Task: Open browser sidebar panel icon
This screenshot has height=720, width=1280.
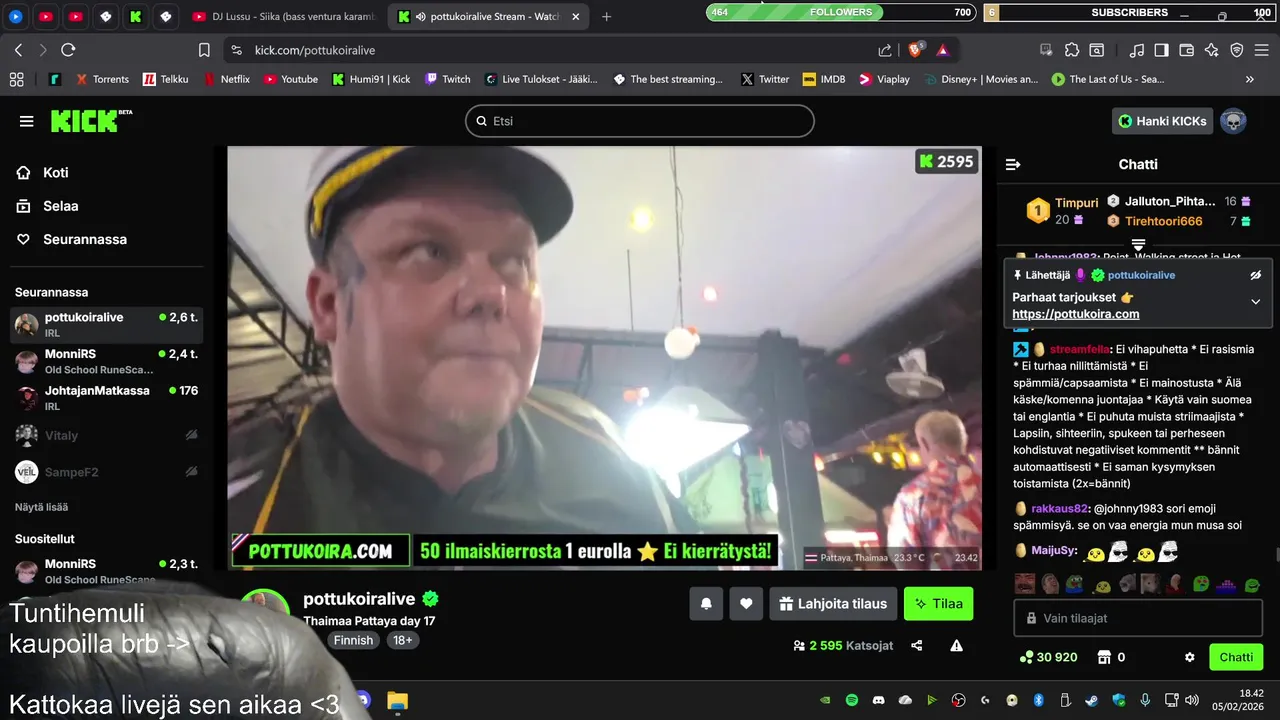Action: pos(1161,50)
